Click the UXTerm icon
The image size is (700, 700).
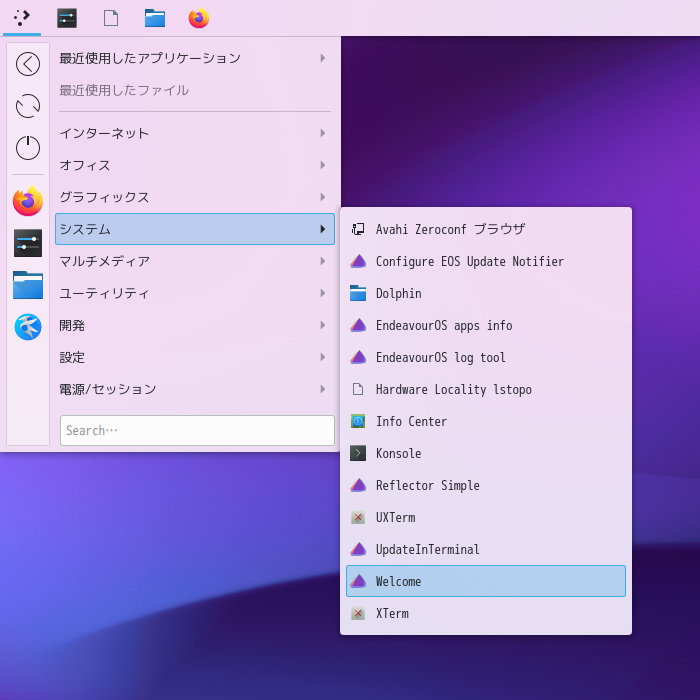(358, 517)
